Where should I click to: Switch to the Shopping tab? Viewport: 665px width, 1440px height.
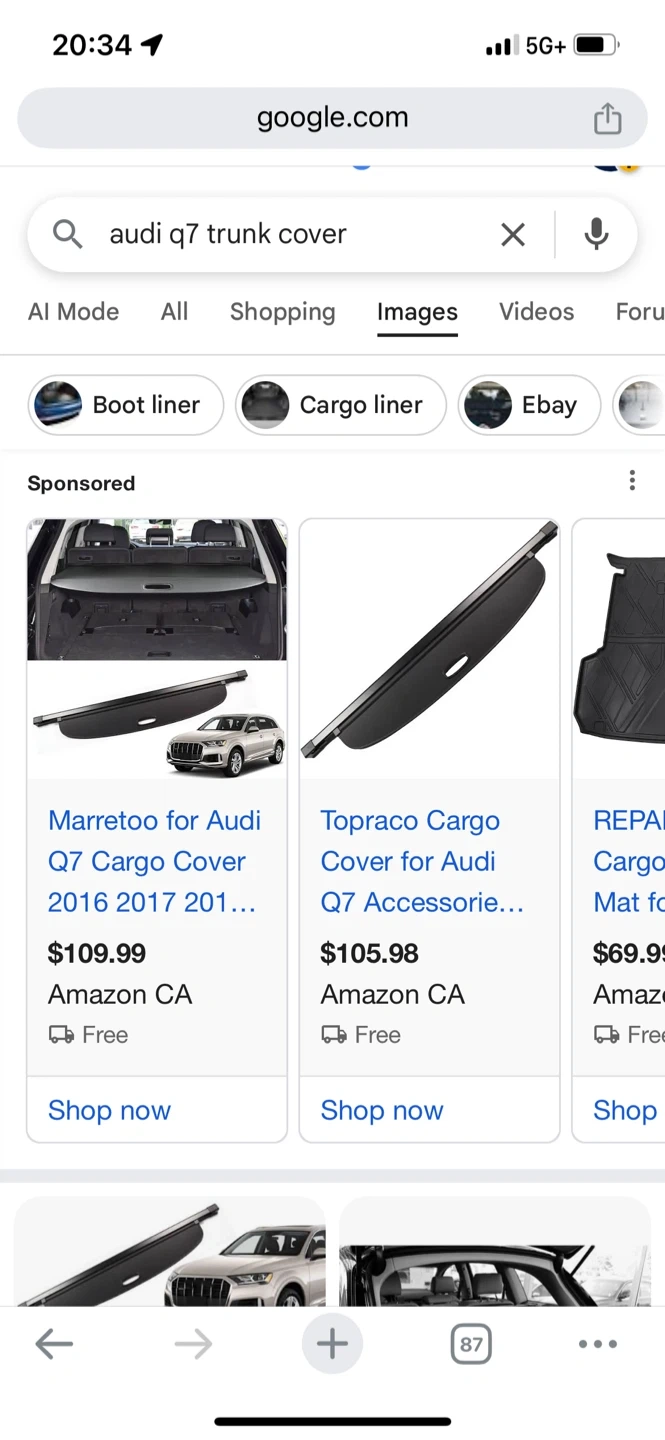tap(282, 312)
